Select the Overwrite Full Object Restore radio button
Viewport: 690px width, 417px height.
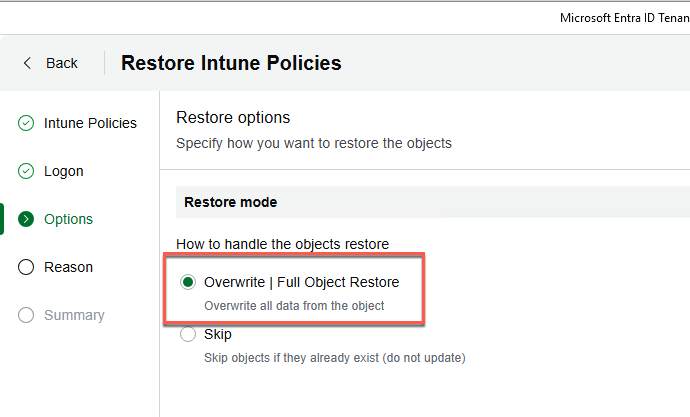point(188,283)
